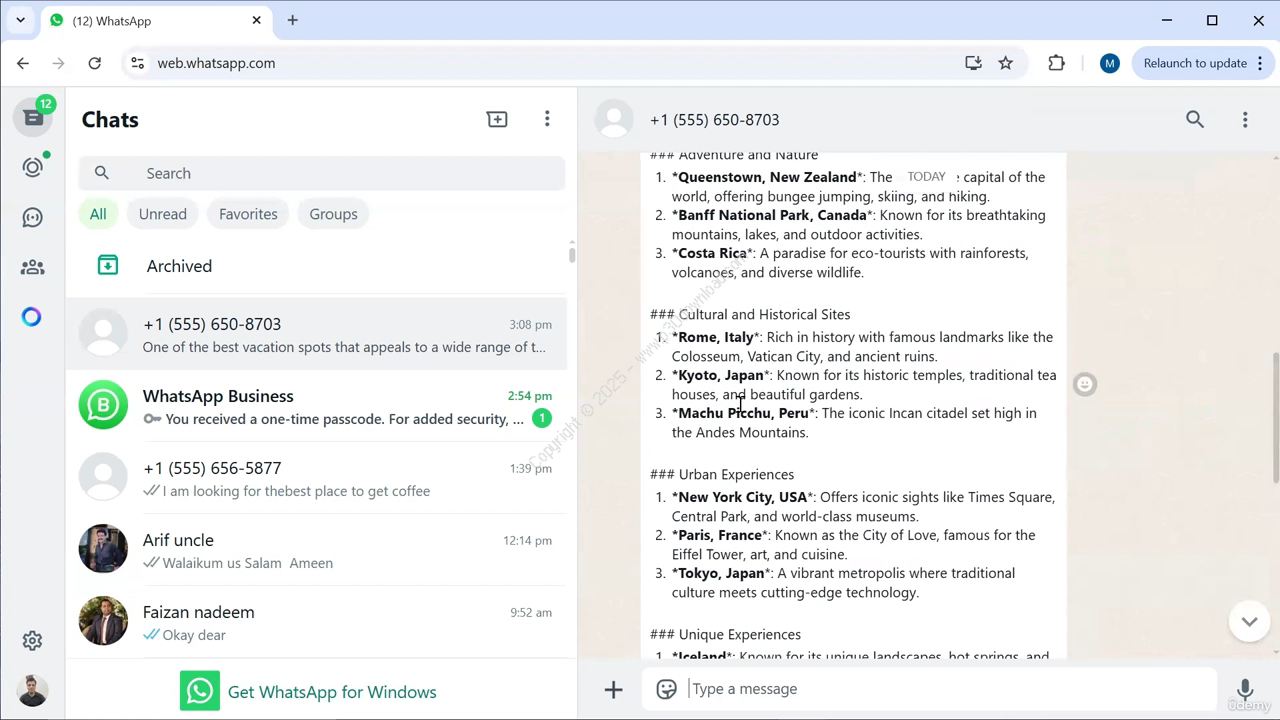Click the search magnifier icon in chat list

[101, 173]
